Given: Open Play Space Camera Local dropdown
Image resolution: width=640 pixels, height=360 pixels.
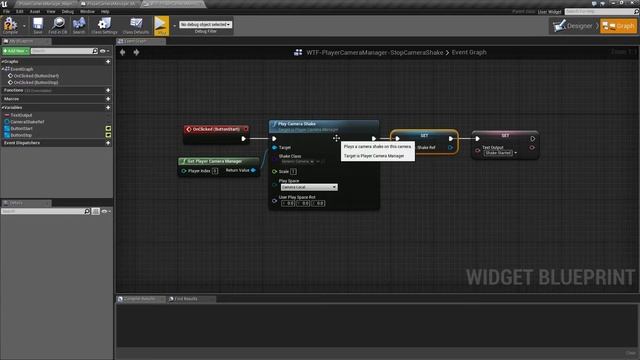Looking at the screenshot, I should [309, 187].
